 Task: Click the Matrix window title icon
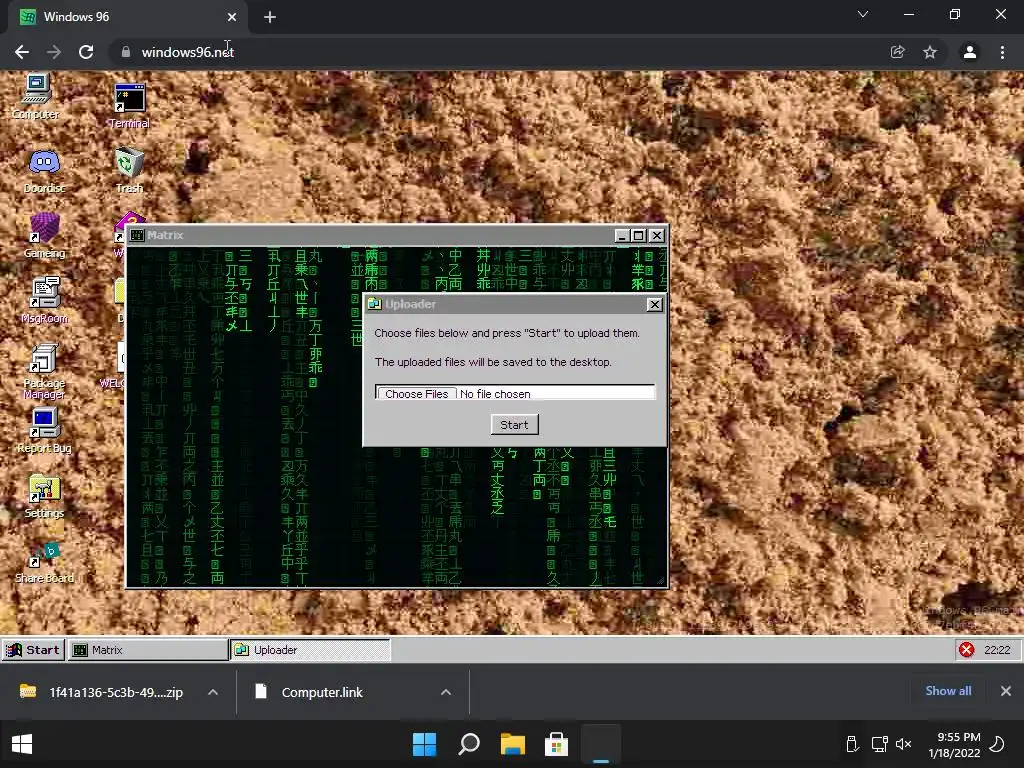137,235
